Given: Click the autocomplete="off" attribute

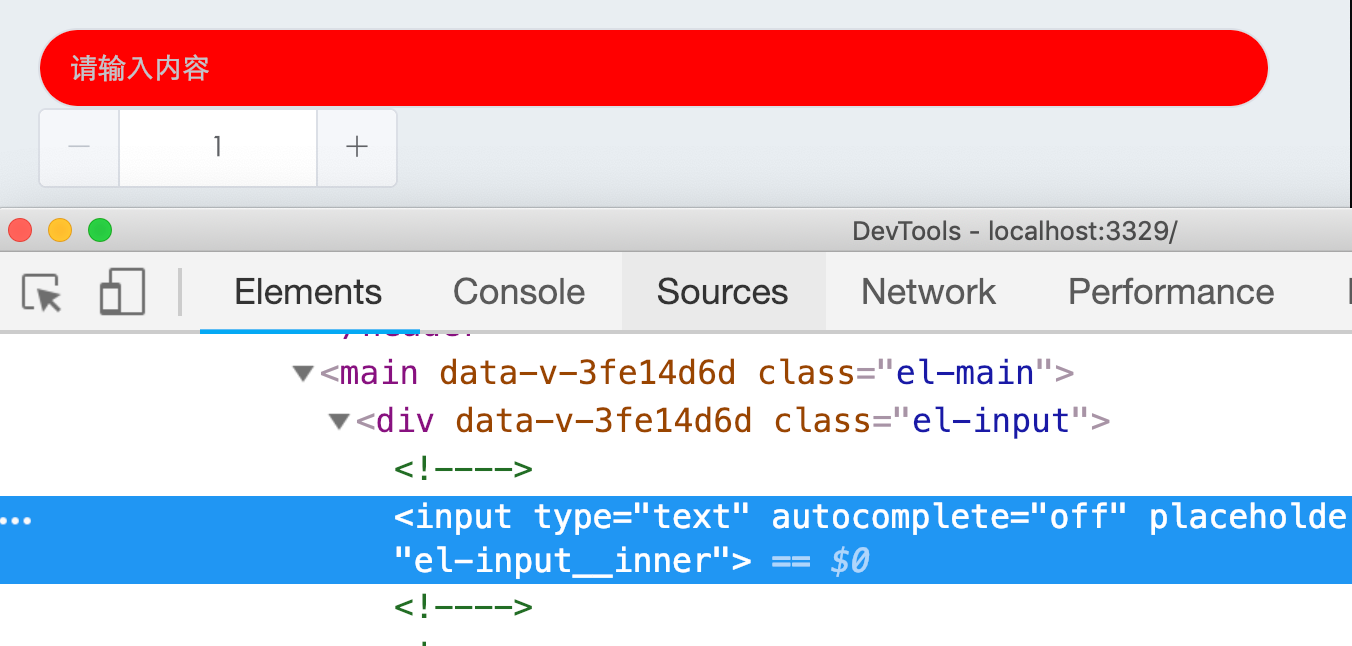Looking at the screenshot, I should 949,517.
